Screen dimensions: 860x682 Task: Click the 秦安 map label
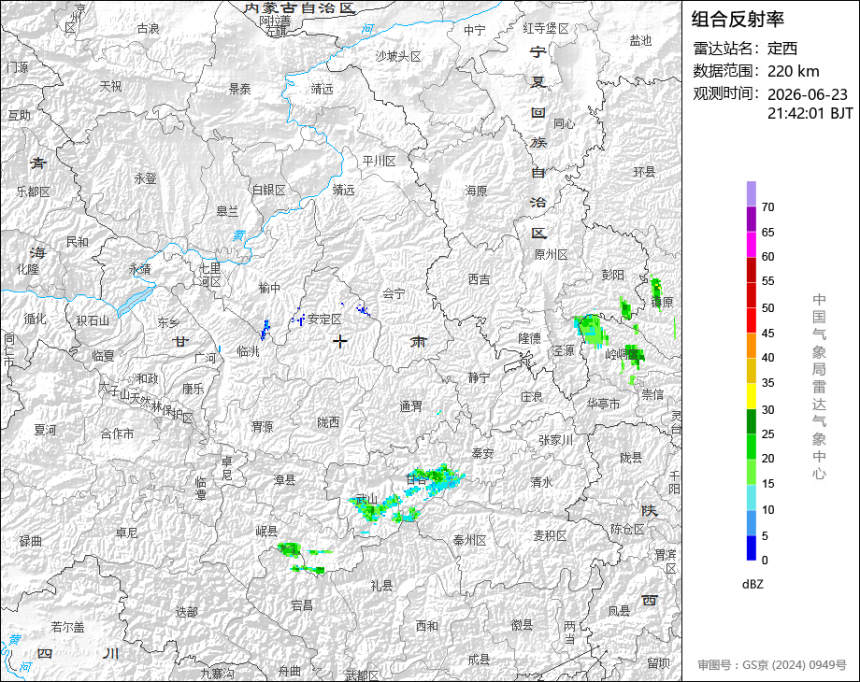483,453
